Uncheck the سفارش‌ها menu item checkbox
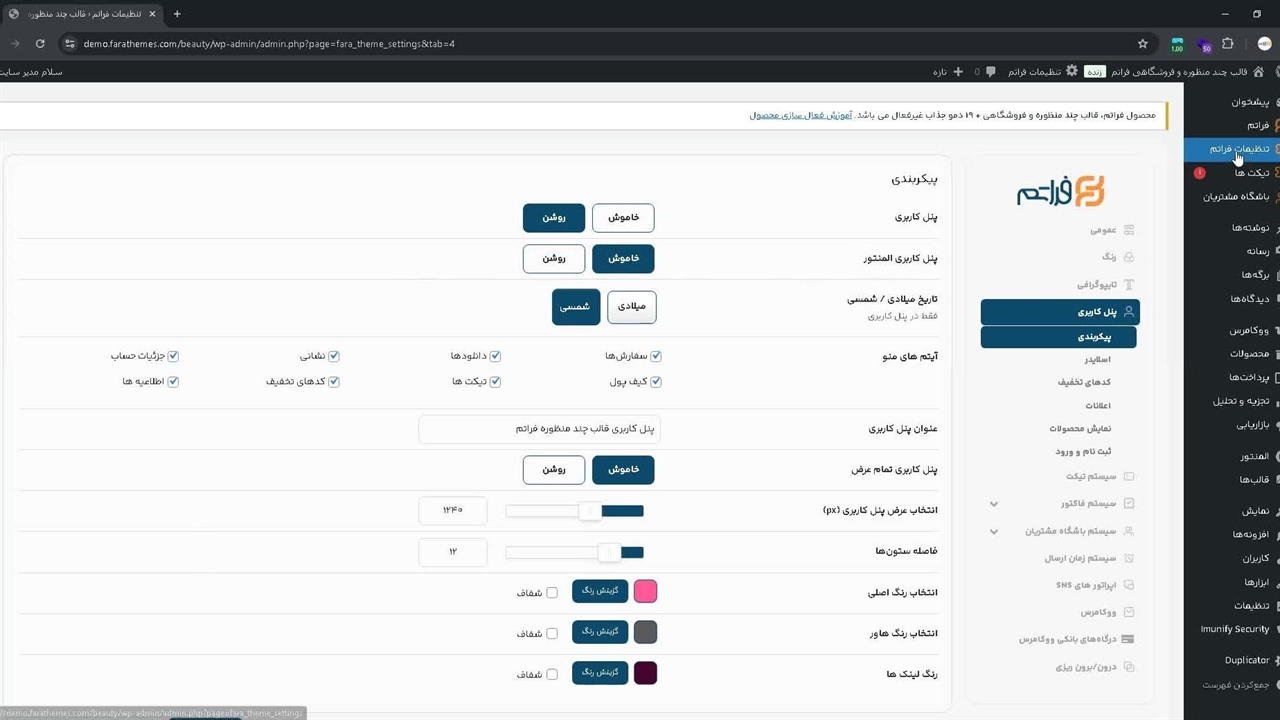 [656, 356]
